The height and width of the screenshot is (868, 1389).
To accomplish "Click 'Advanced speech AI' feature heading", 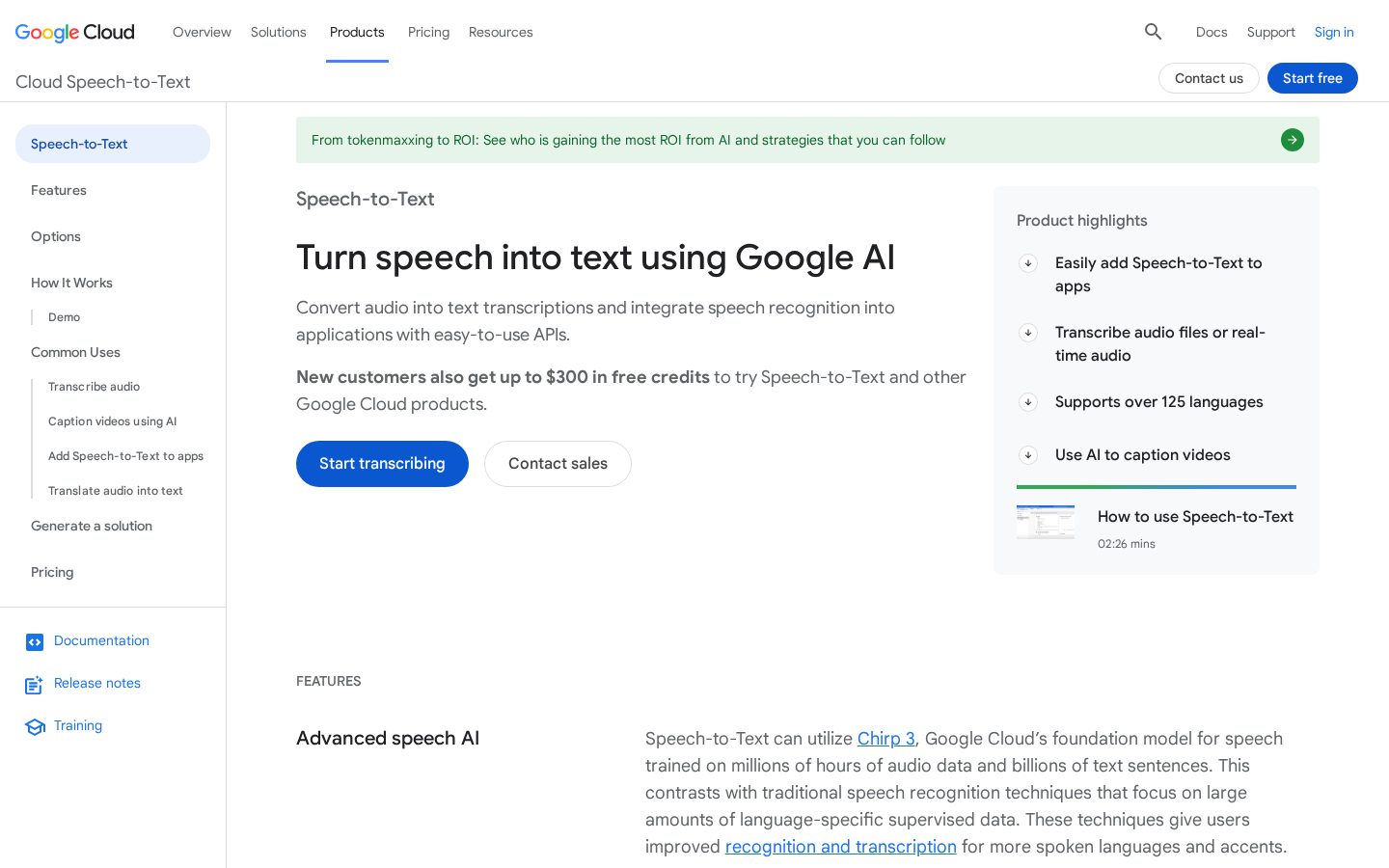I will (388, 739).
